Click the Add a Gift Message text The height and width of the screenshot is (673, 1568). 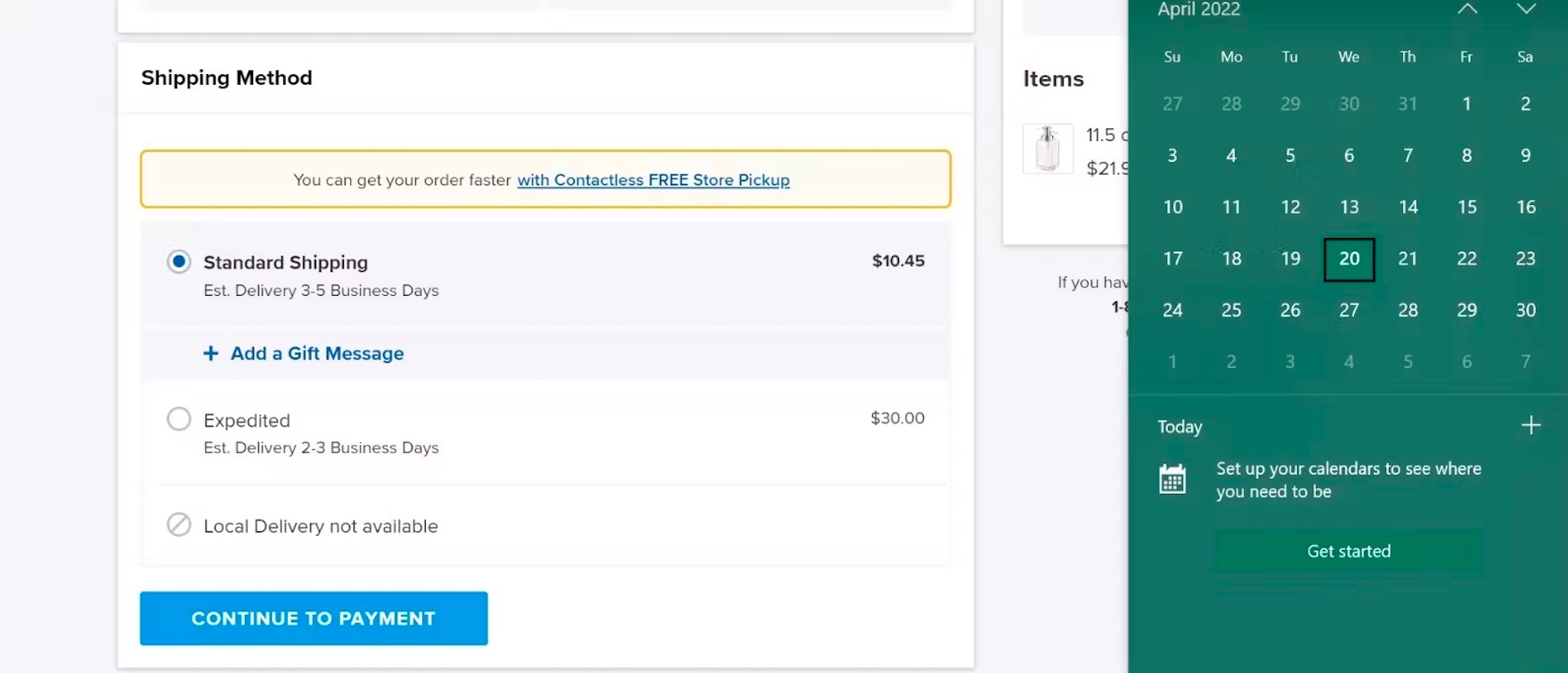point(317,354)
